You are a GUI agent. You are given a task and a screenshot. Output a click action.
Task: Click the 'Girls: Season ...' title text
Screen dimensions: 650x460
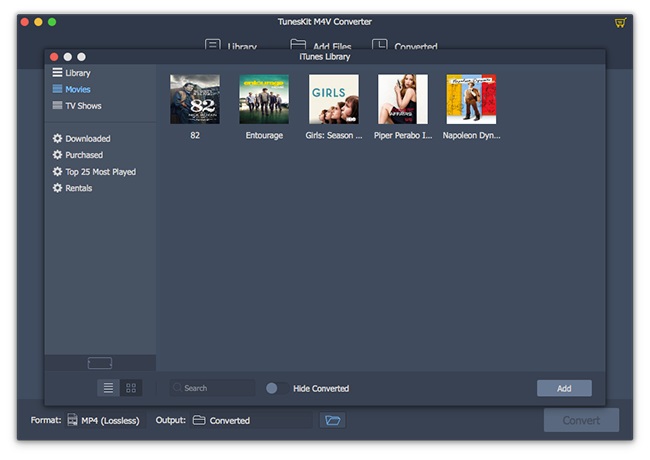tap(334, 136)
